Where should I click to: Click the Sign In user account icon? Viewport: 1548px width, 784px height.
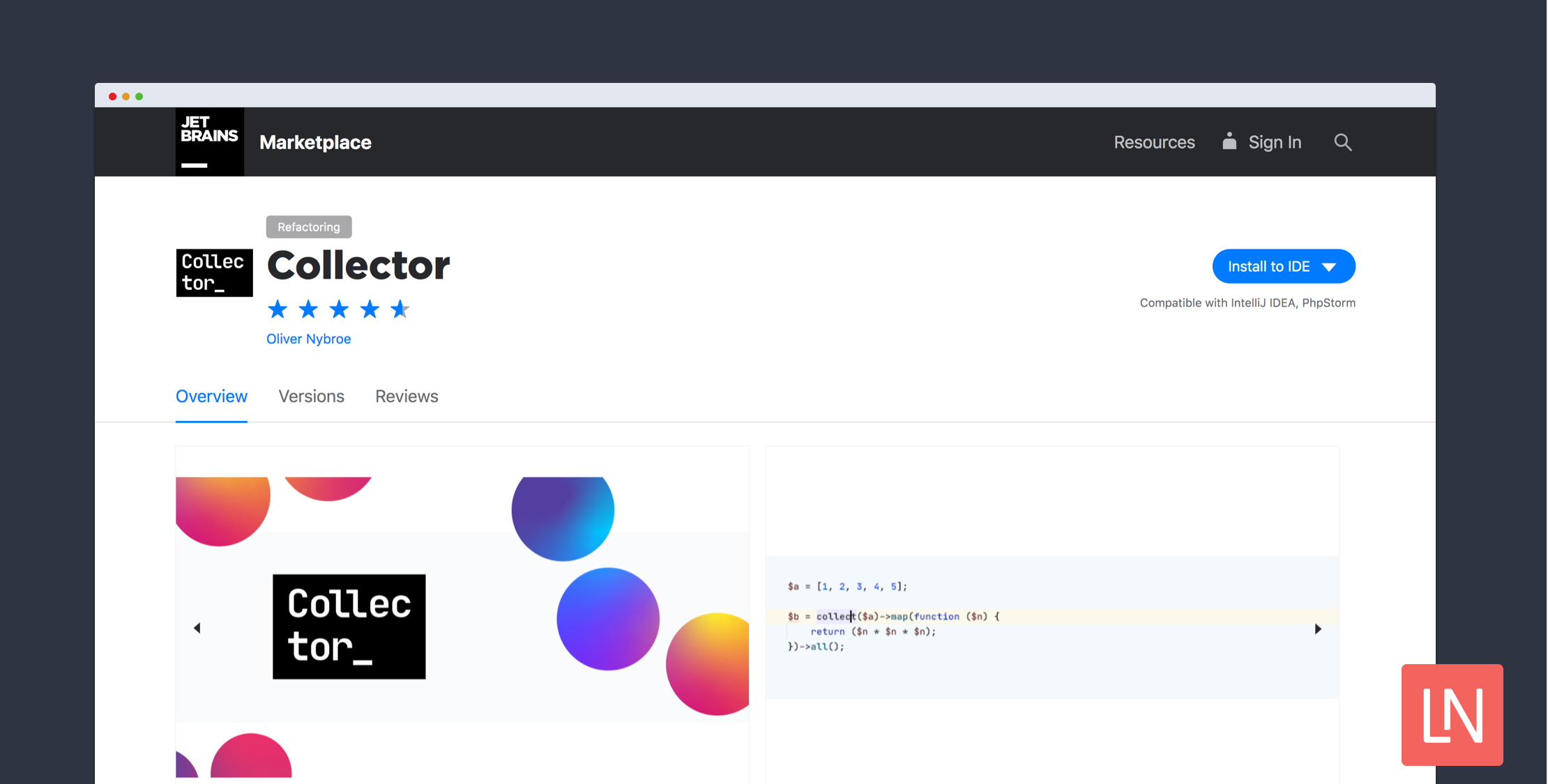(x=1229, y=141)
